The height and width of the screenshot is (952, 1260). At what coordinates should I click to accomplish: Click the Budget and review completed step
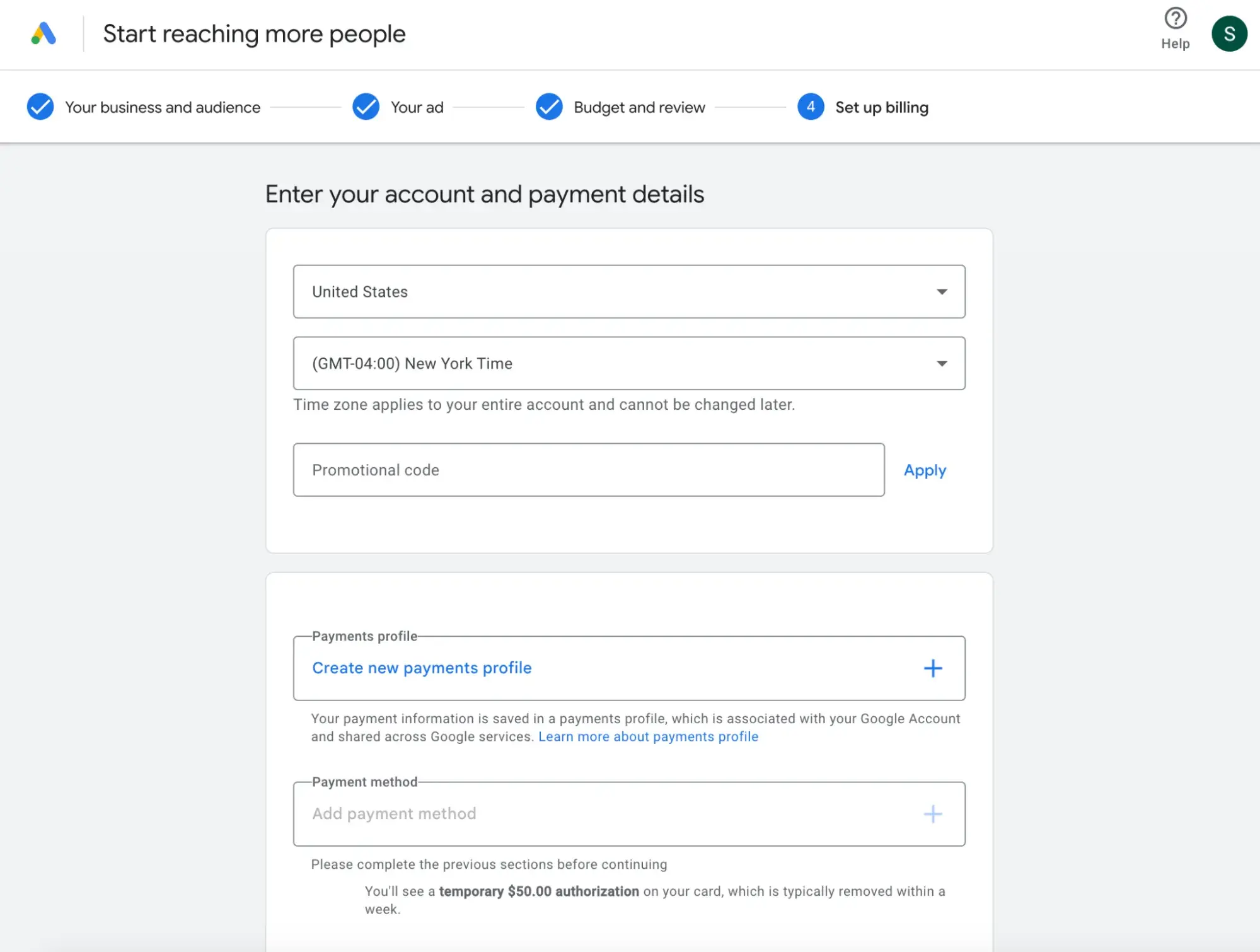(x=620, y=107)
